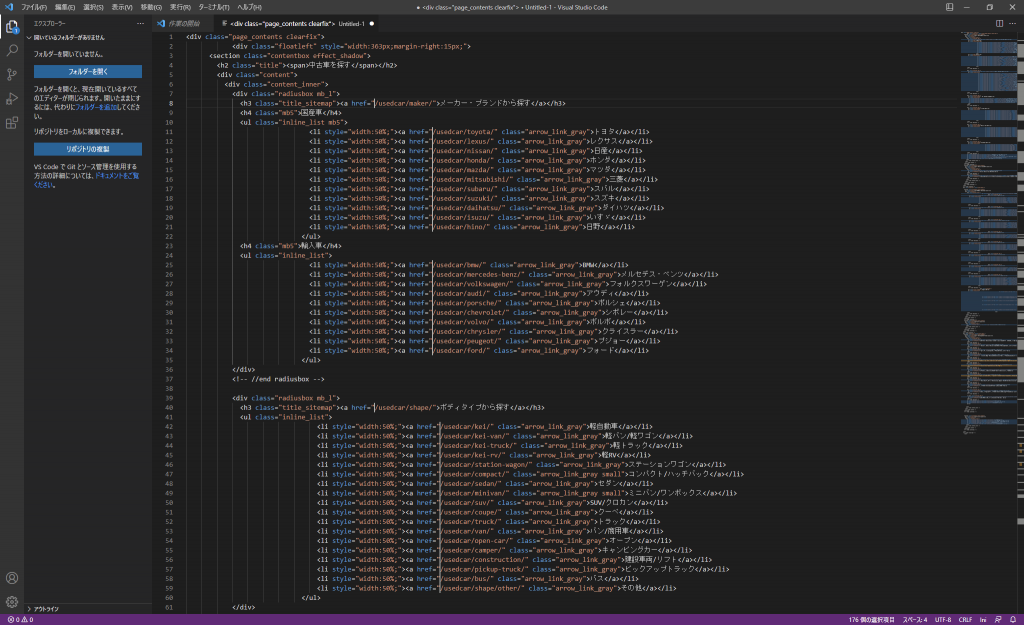The image size is (1024, 625).
Task: Open the Manage gear settings icon
Action: [12, 601]
